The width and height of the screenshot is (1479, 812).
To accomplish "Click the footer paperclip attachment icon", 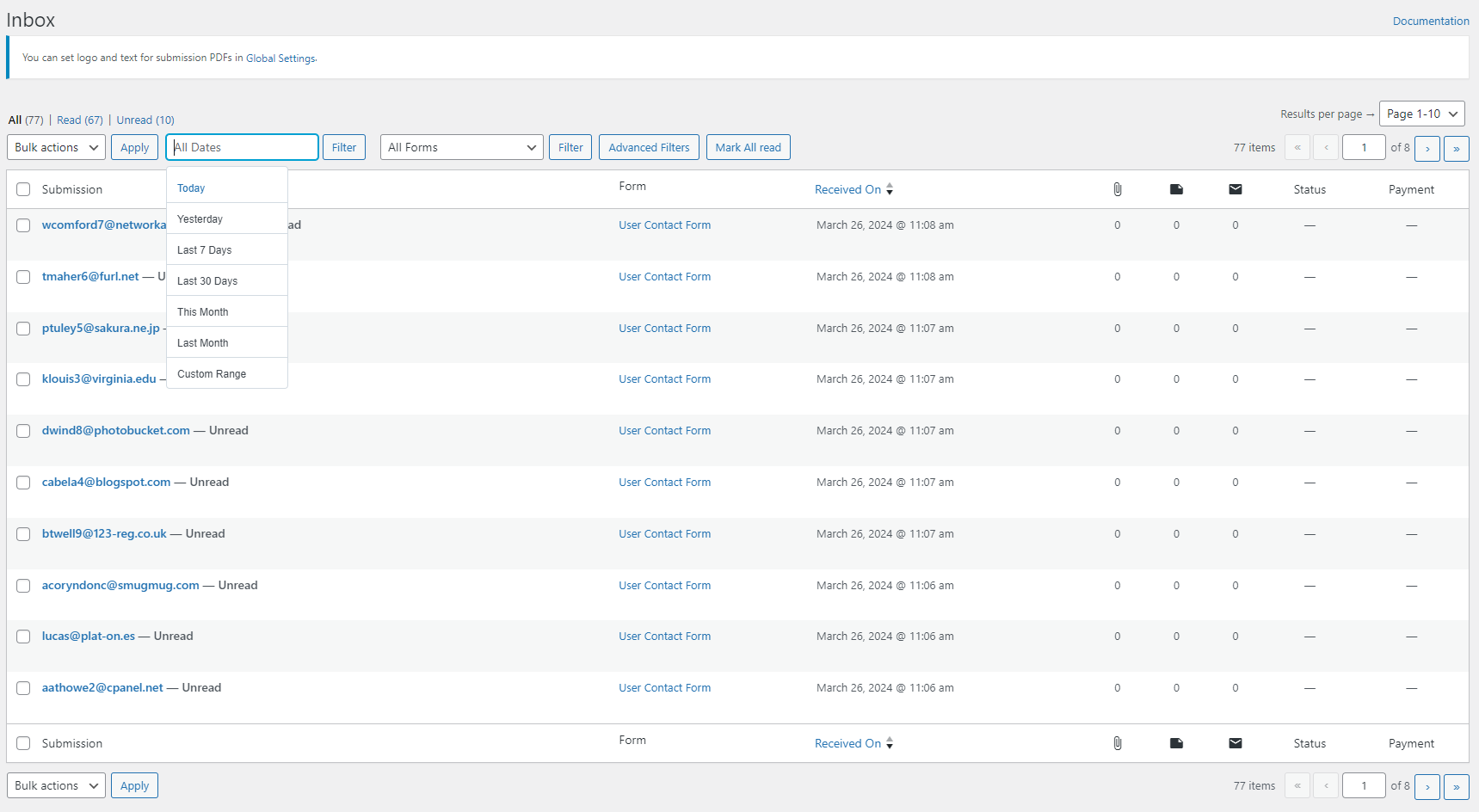I will [1117, 743].
